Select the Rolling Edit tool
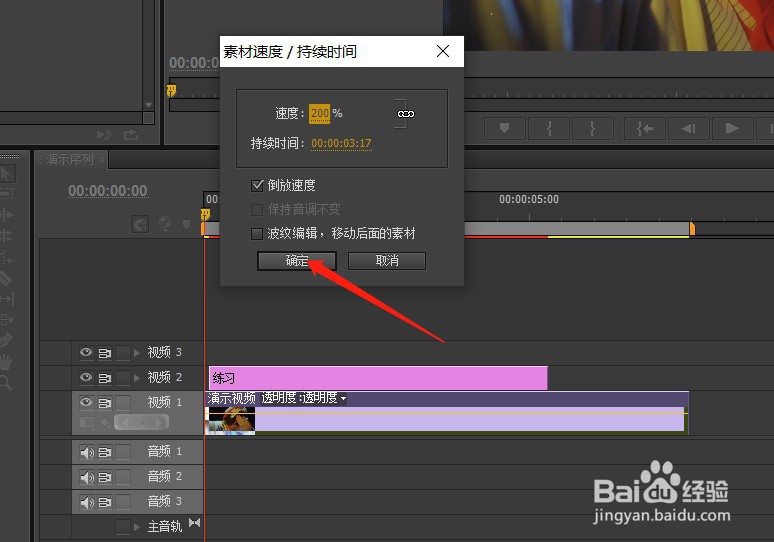Image resolution: width=774 pixels, height=542 pixels. coord(6,235)
